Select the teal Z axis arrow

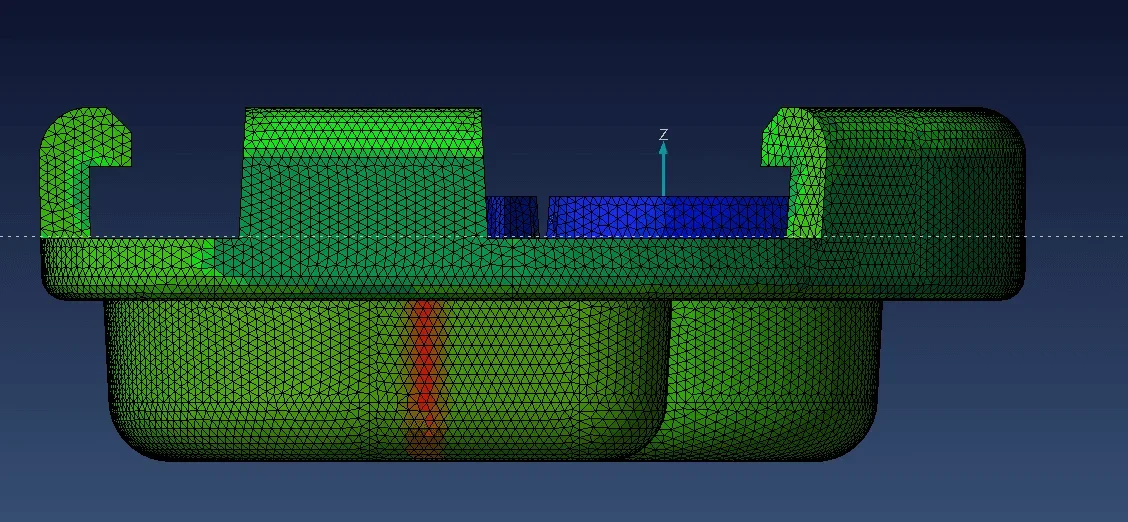pos(663,170)
